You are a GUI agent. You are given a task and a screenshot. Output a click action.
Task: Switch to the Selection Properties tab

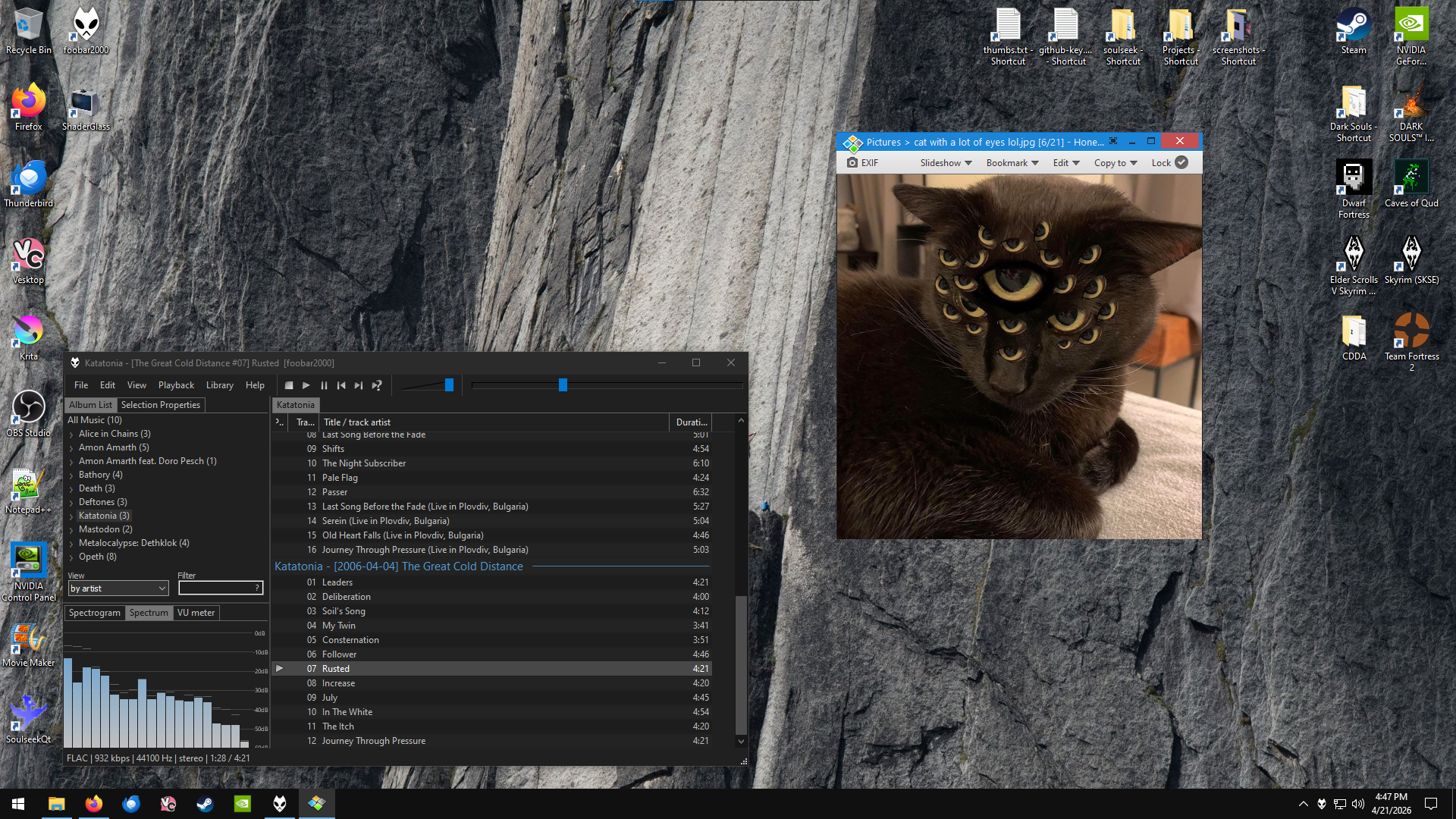pos(161,405)
